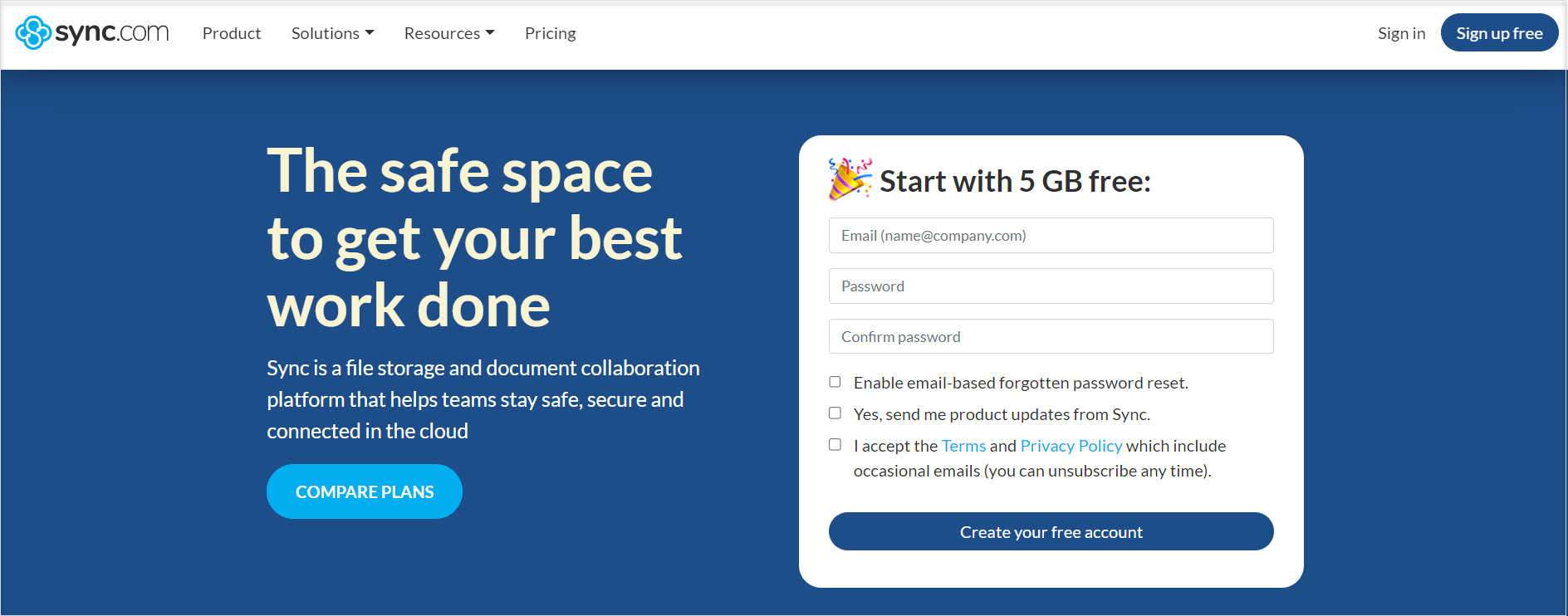Click the 'Start with 5 GB free' heading
Image resolution: width=1568 pixels, height=616 pixels.
pos(1015,182)
